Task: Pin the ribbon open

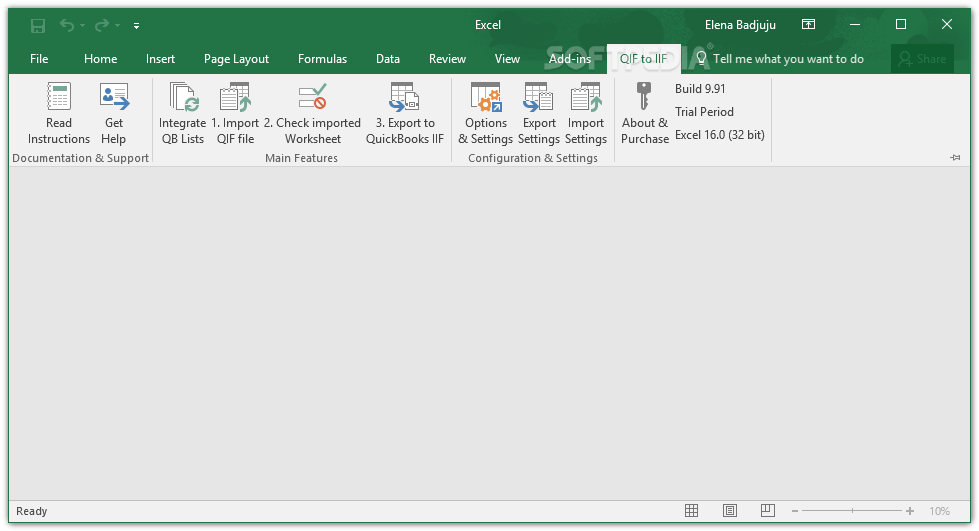Action: click(955, 157)
